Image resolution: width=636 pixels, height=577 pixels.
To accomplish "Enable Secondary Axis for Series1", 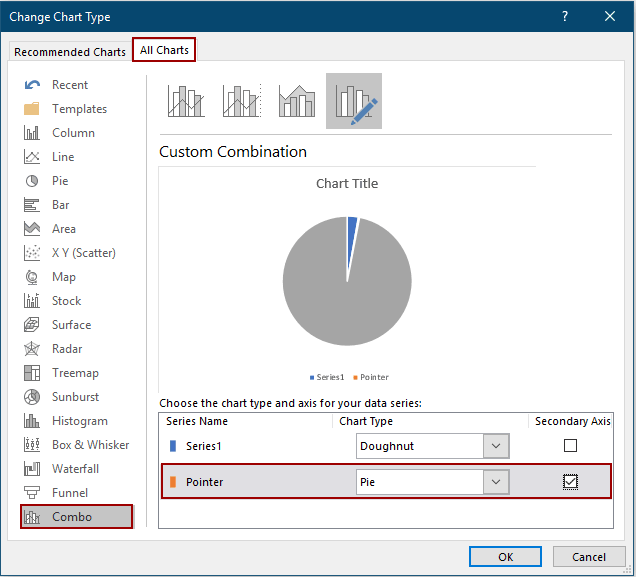I will (570, 446).
